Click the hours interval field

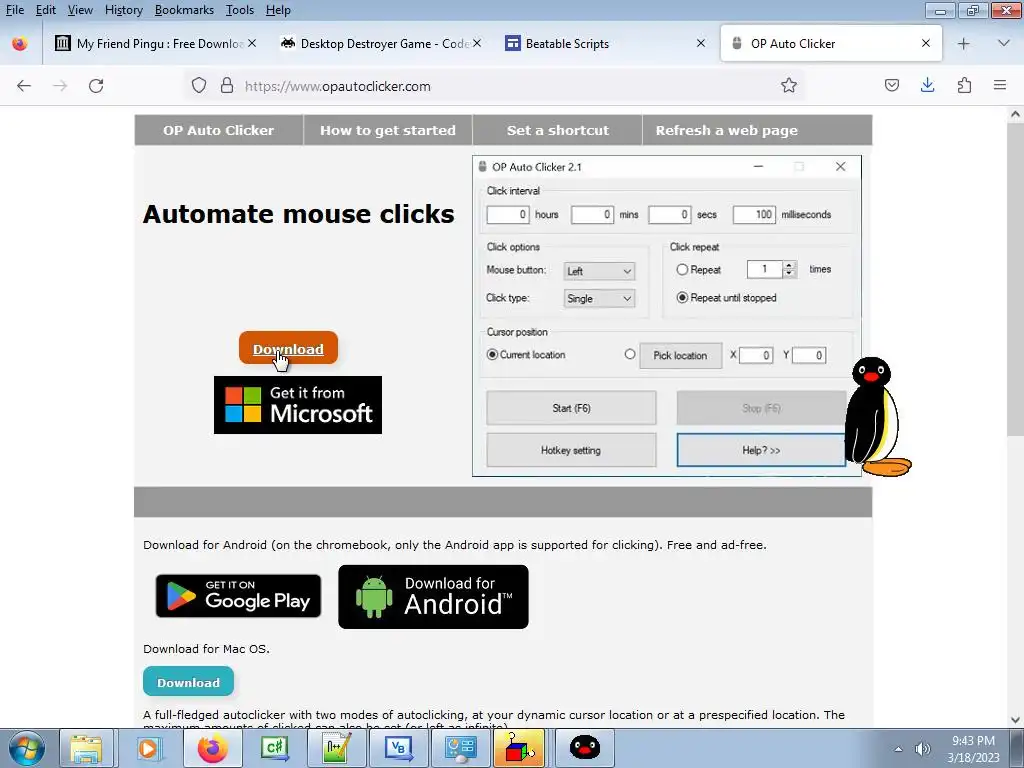point(507,214)
